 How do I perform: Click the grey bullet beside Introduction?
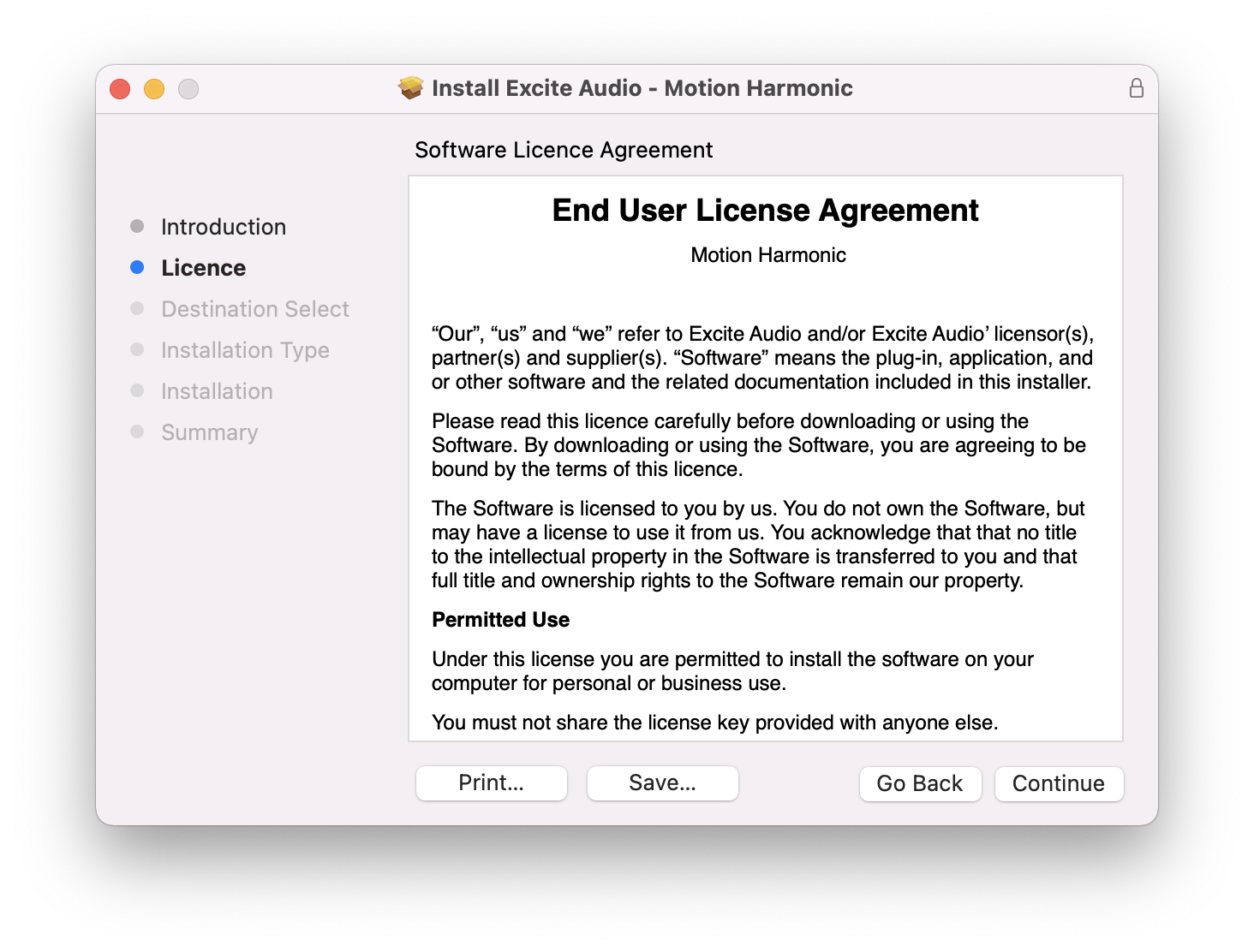click(137, 226)
